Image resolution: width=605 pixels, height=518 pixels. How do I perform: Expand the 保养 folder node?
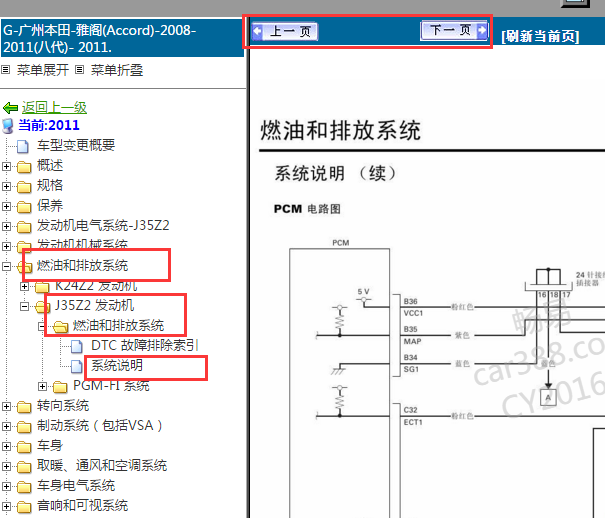click(6, 206)
